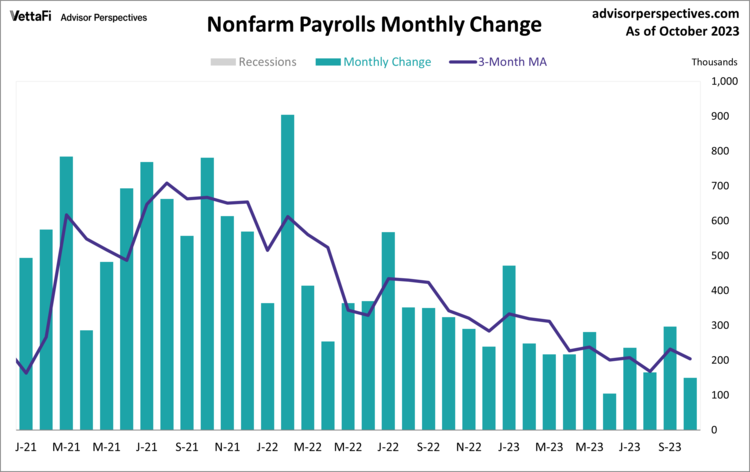Image resolution: width=750 pixels, height=472 pixels.
Task: Click the Advisor Perspectives brand text
Action: (104, 18)
